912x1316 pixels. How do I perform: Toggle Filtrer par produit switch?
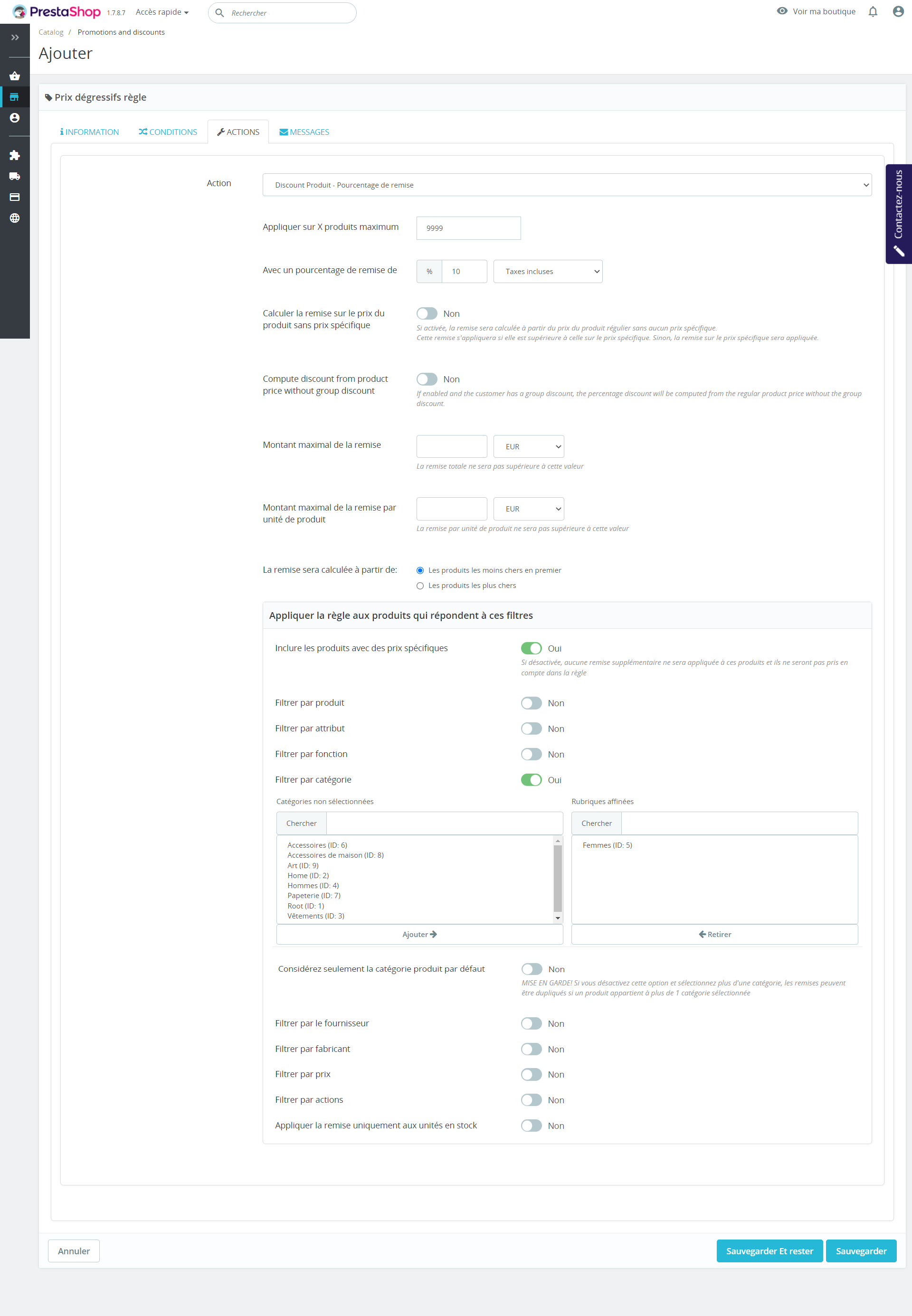click(x=531, y=703)
